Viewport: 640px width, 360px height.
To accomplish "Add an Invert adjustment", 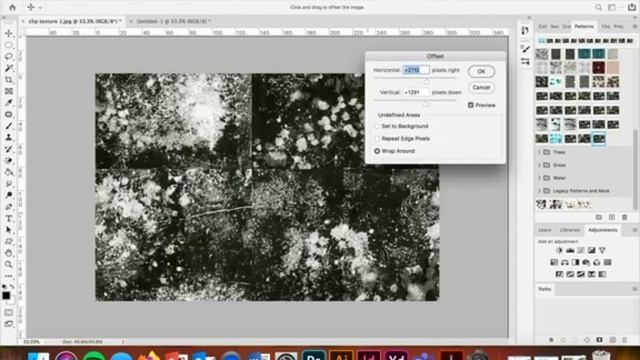I will (560, 274).
